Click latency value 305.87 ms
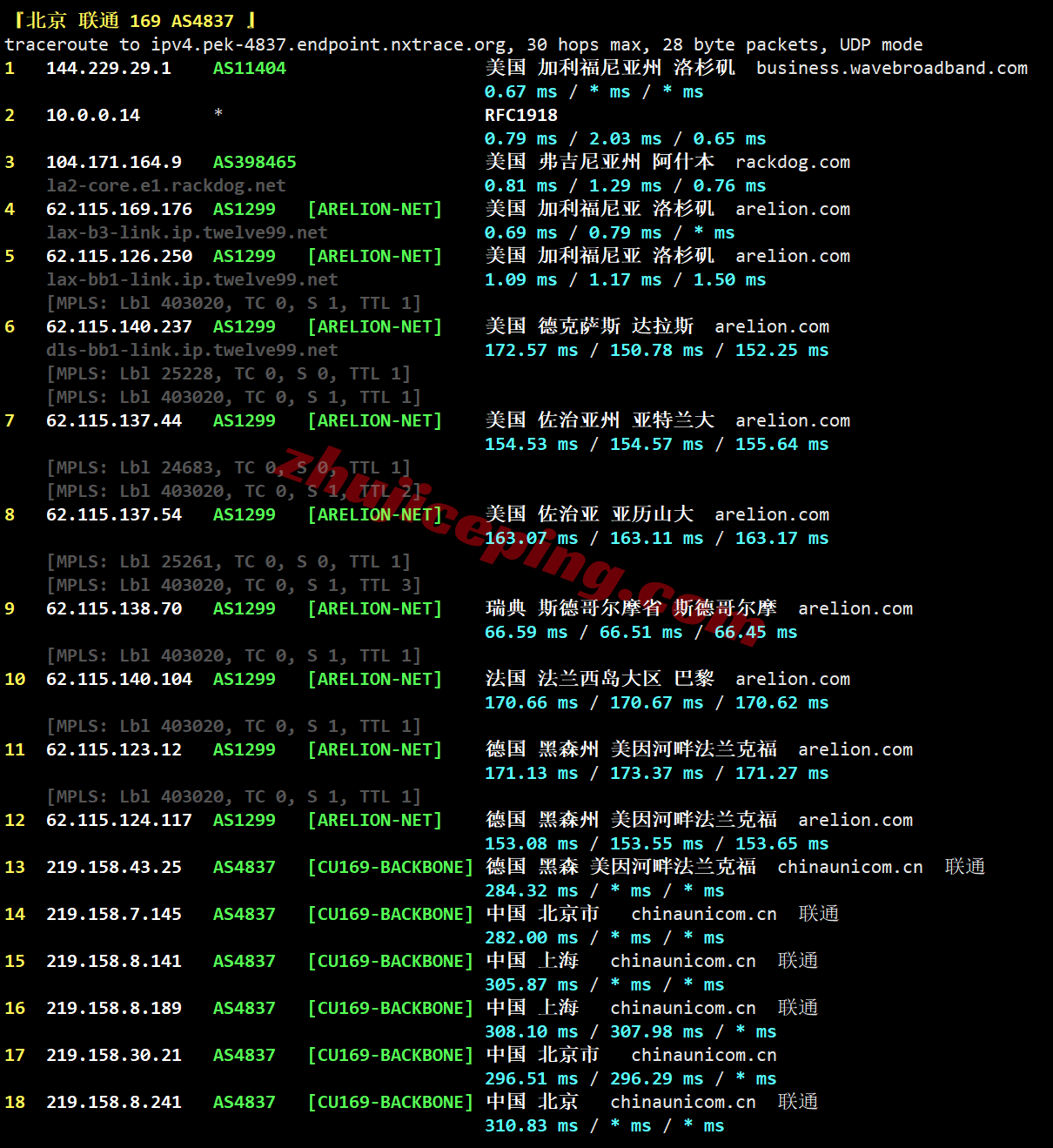 pyautogui.click(x=532, y=984)
